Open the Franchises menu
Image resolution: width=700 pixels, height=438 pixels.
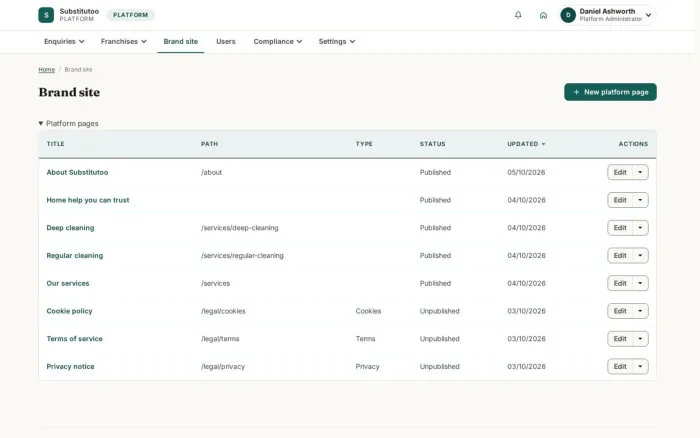point(123,42)
